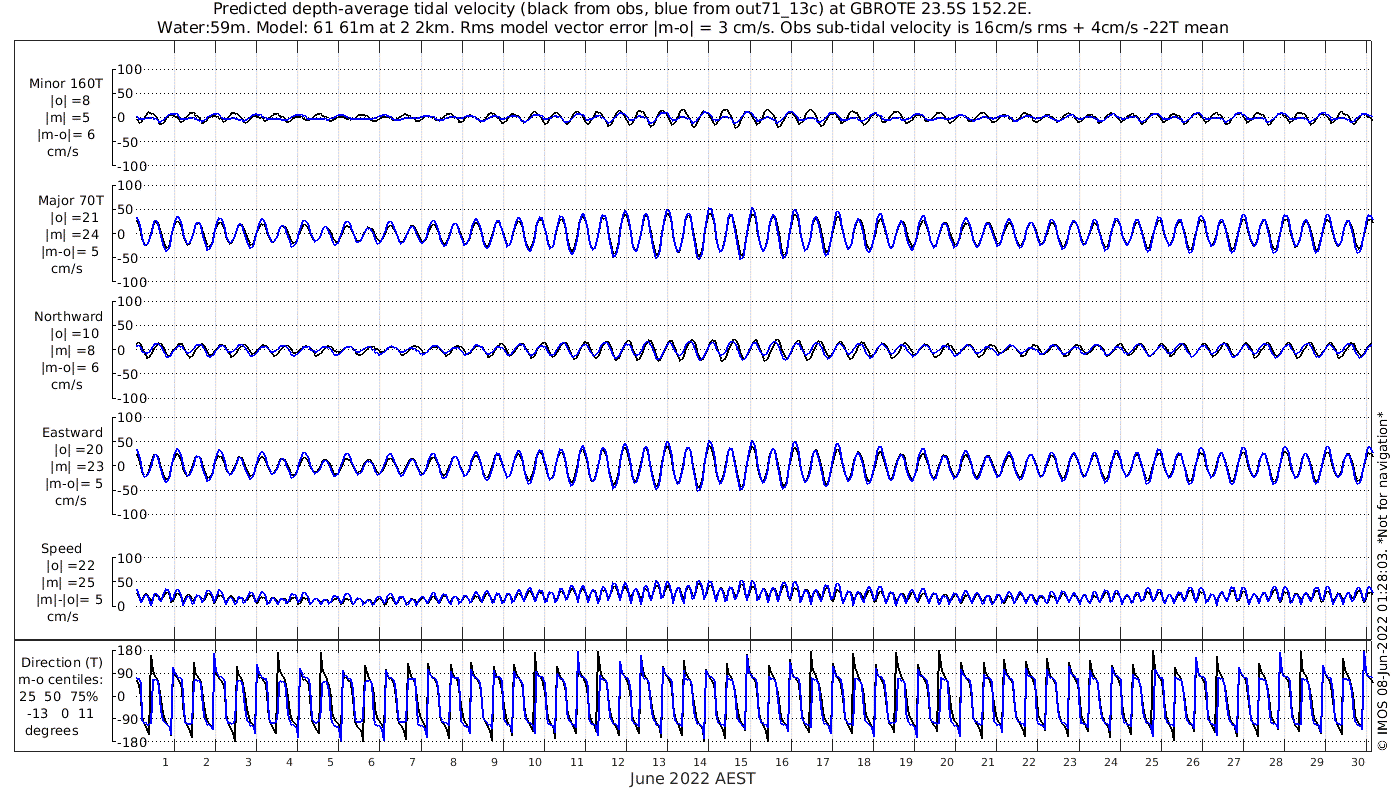Click the day '22' tick label on x-axis
1400x800 pixels.
tap(1029, 762)
